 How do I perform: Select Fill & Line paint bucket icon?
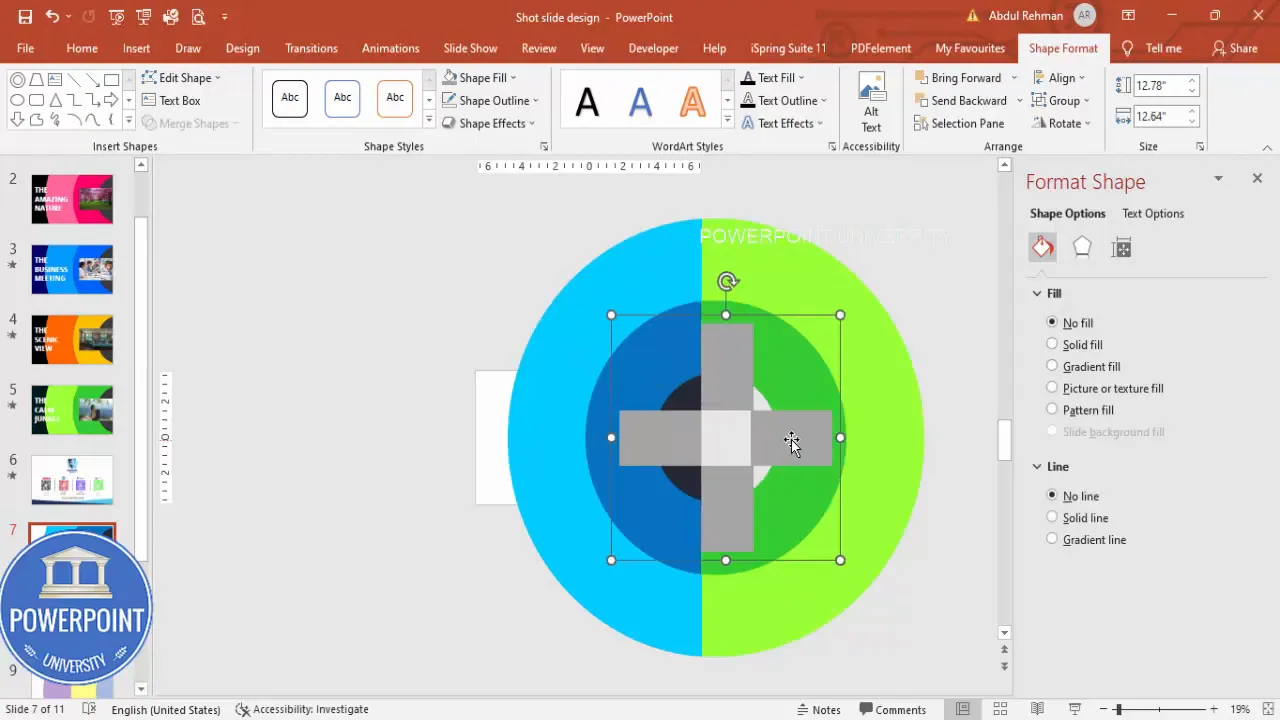pos(1043,248)
